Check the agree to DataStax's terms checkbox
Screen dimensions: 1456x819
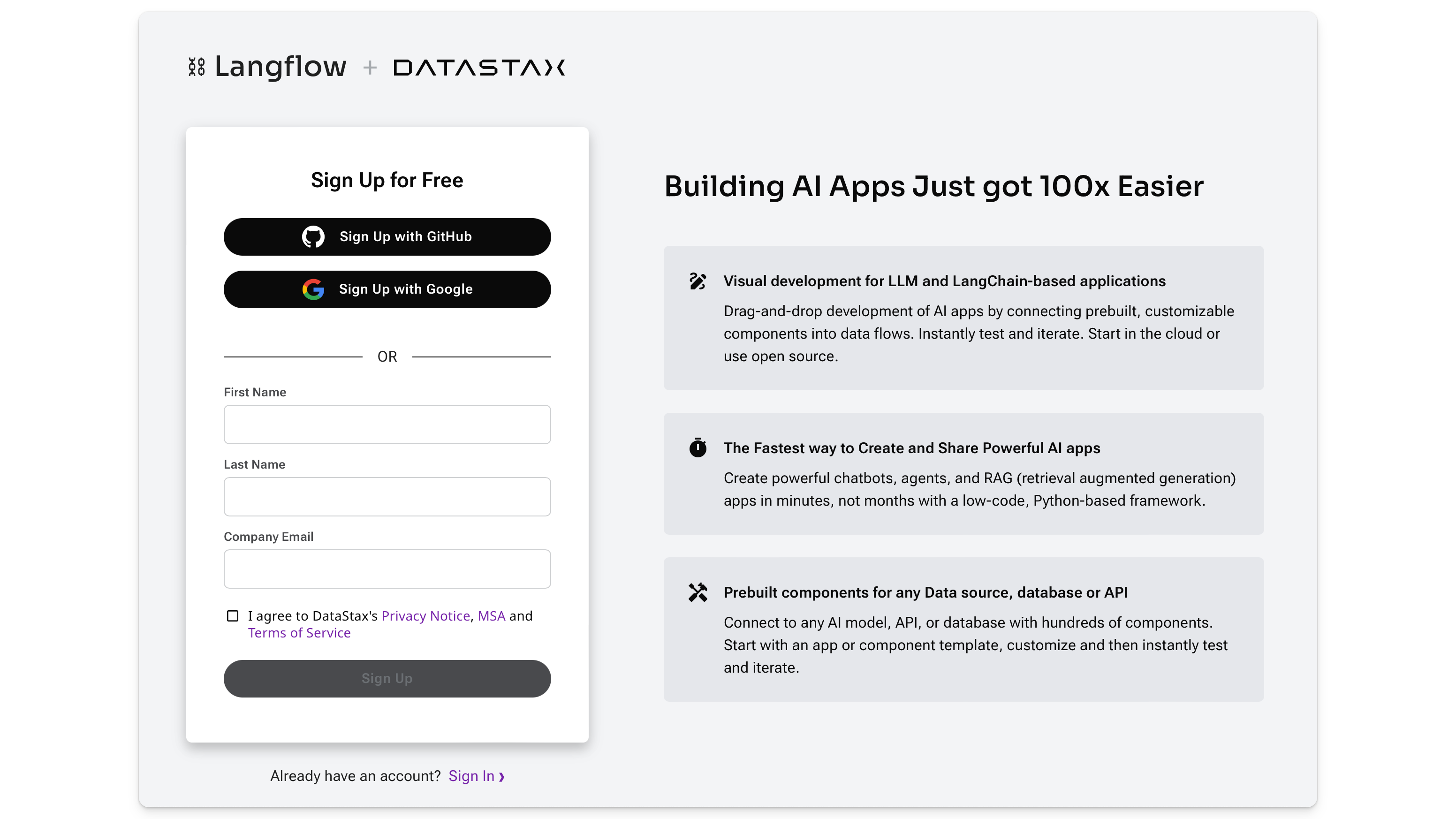(232, 615)
